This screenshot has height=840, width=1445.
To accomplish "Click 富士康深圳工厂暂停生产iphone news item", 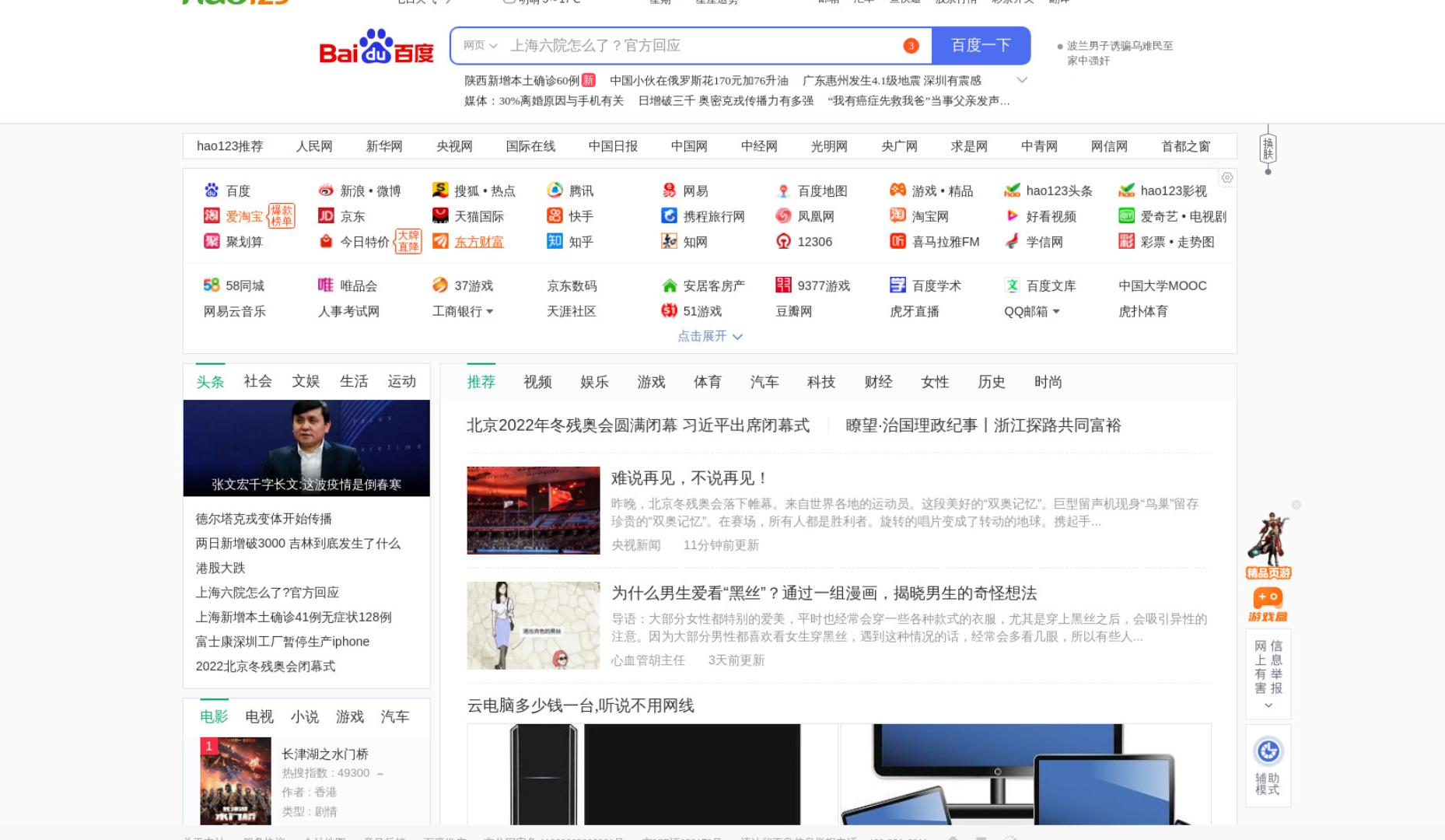I will [282, 642].
